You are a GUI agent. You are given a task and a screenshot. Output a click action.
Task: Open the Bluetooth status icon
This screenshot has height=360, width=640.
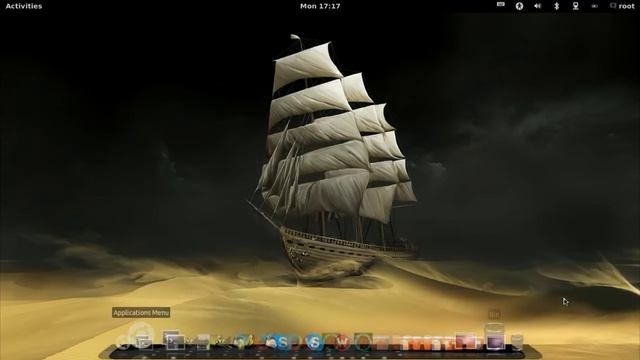point(556,6)
